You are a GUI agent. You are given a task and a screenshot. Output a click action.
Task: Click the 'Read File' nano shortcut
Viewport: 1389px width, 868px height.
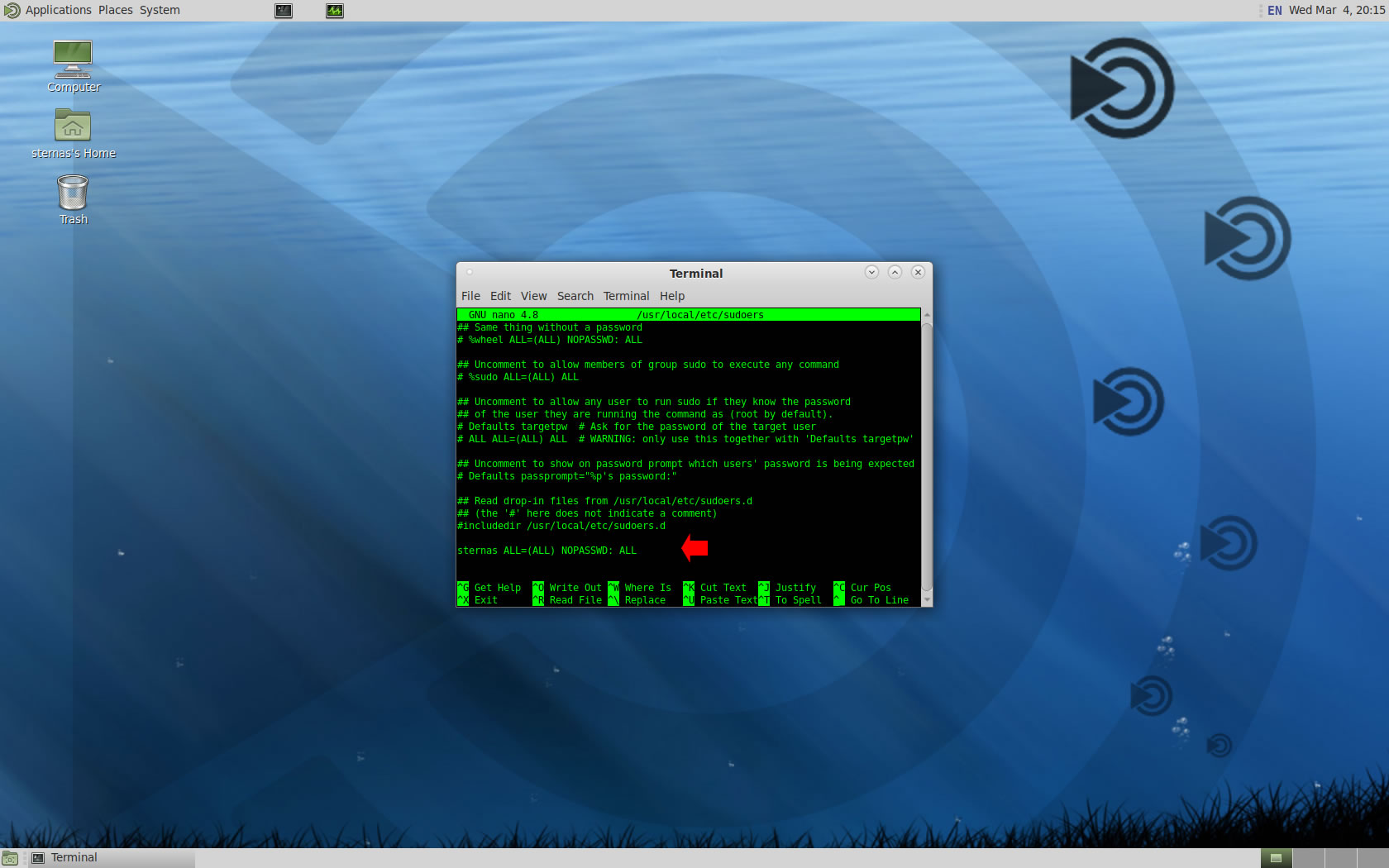click(x=567, y=600)
